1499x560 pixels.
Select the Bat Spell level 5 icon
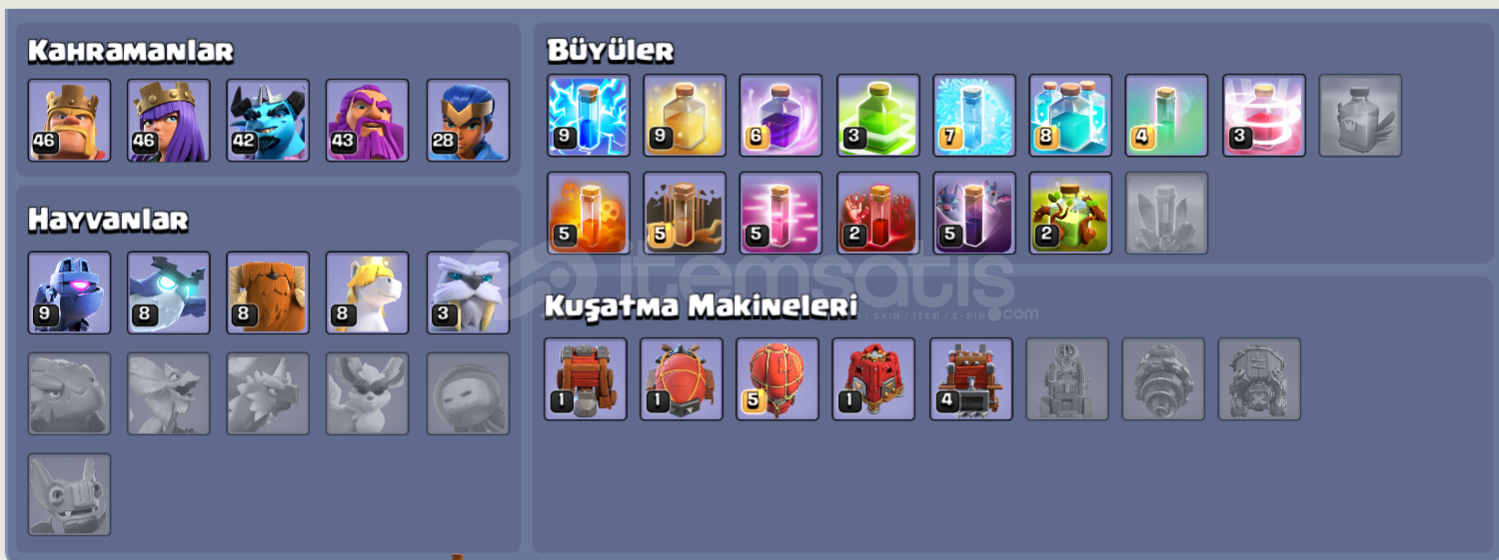[974, 213]
